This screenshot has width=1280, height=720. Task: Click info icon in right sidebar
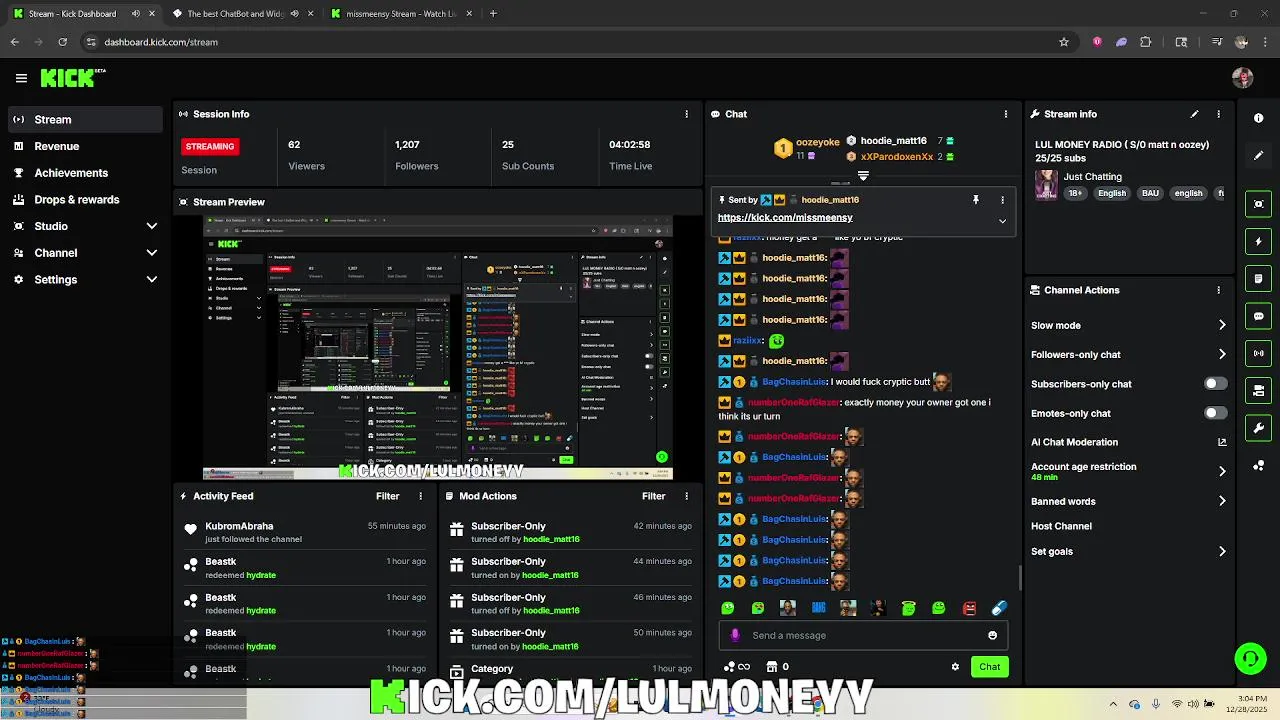point(1258,118)
